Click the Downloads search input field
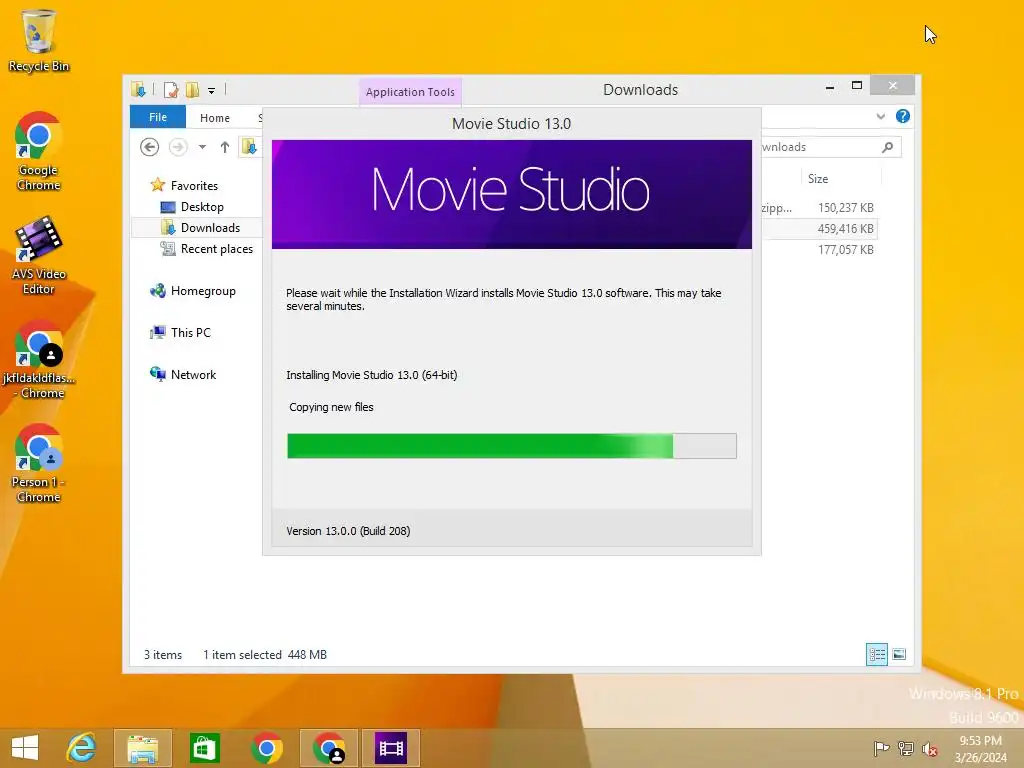 click(831, 147)
